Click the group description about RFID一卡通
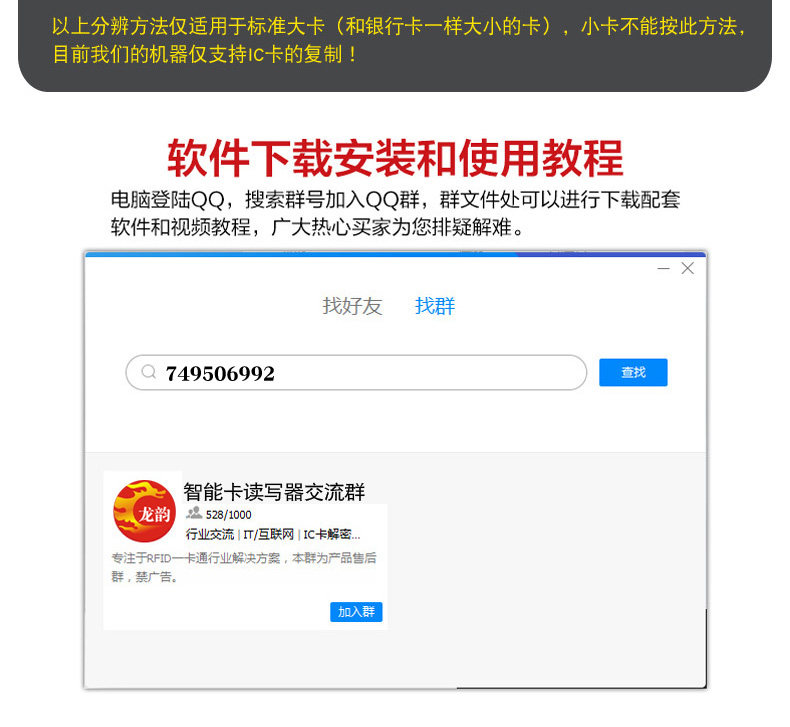This screenshot has width=790, height=727. 243,567
